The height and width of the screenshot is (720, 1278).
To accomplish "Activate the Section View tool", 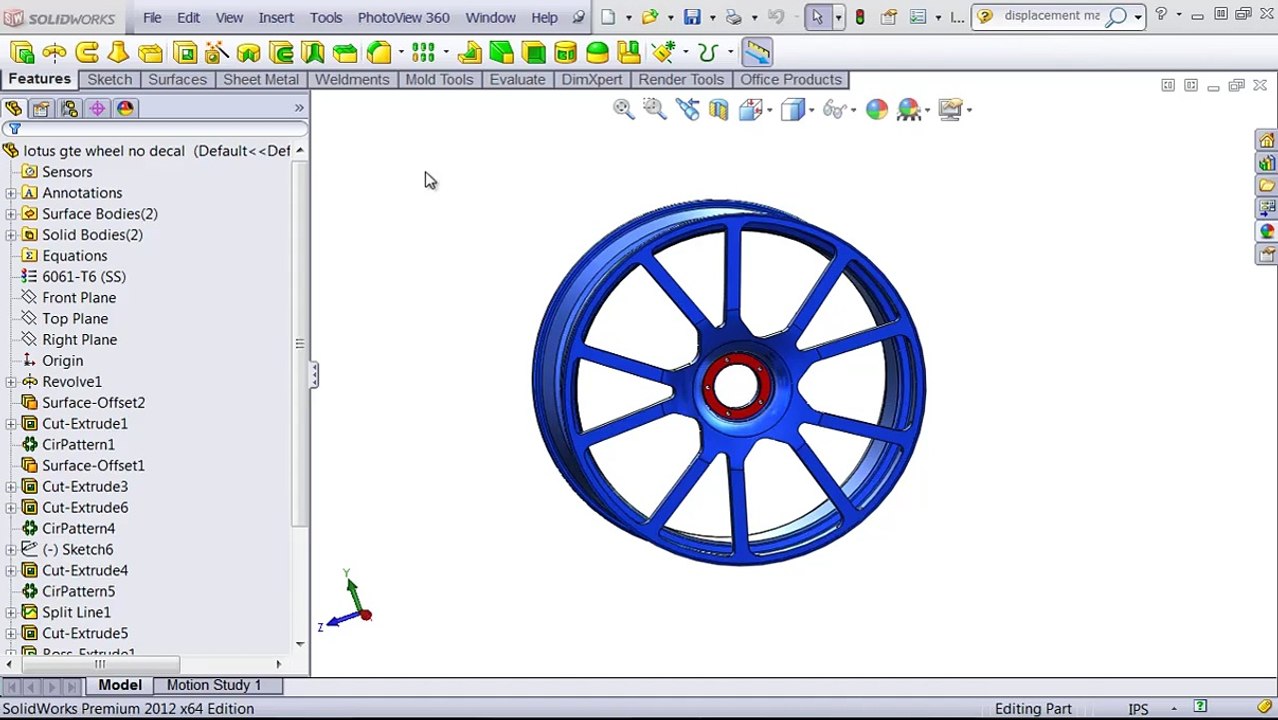I will (x=719, y=110).
